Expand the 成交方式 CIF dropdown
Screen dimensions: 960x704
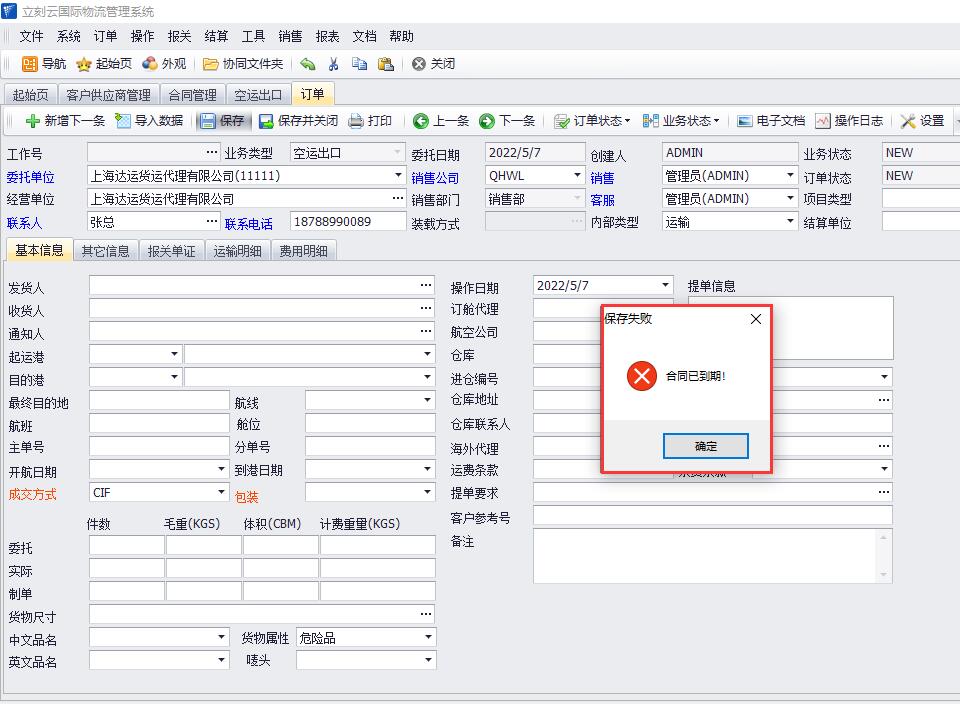click(222, 493)
